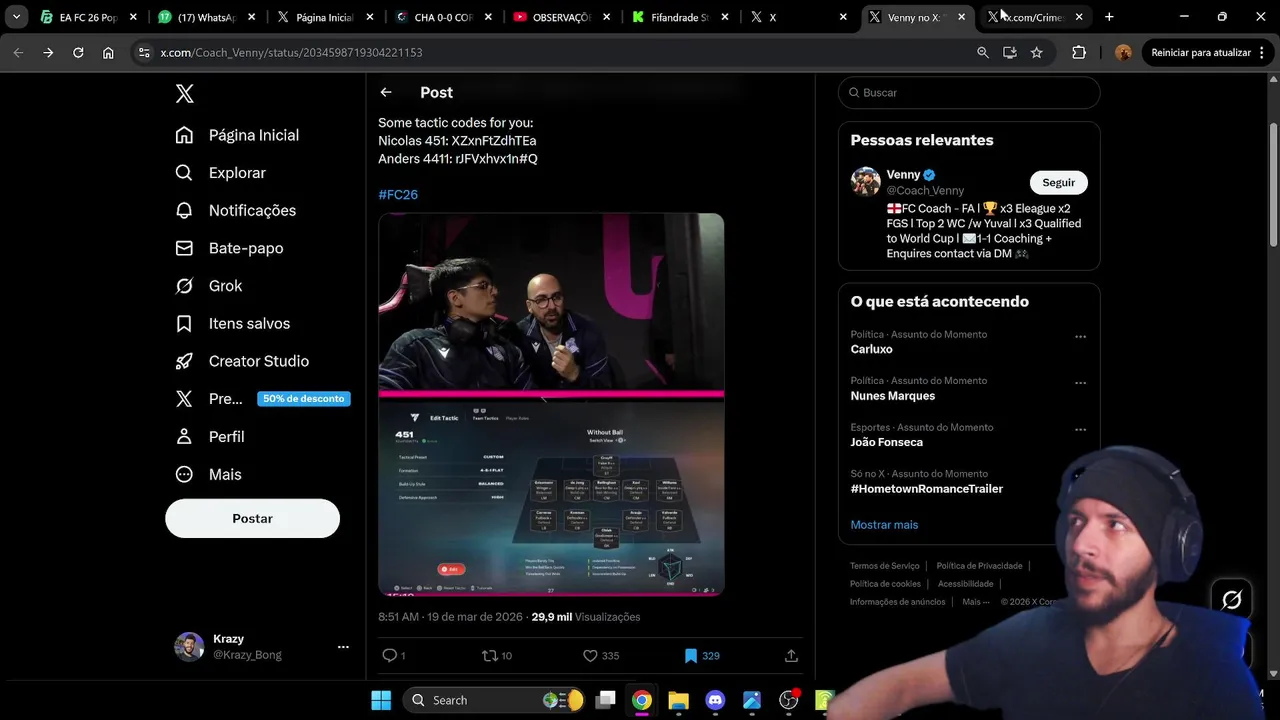This screenshot has width=1280, height=720.
Task: Click @Coach_Venny handle
Action: click(925, 190)
